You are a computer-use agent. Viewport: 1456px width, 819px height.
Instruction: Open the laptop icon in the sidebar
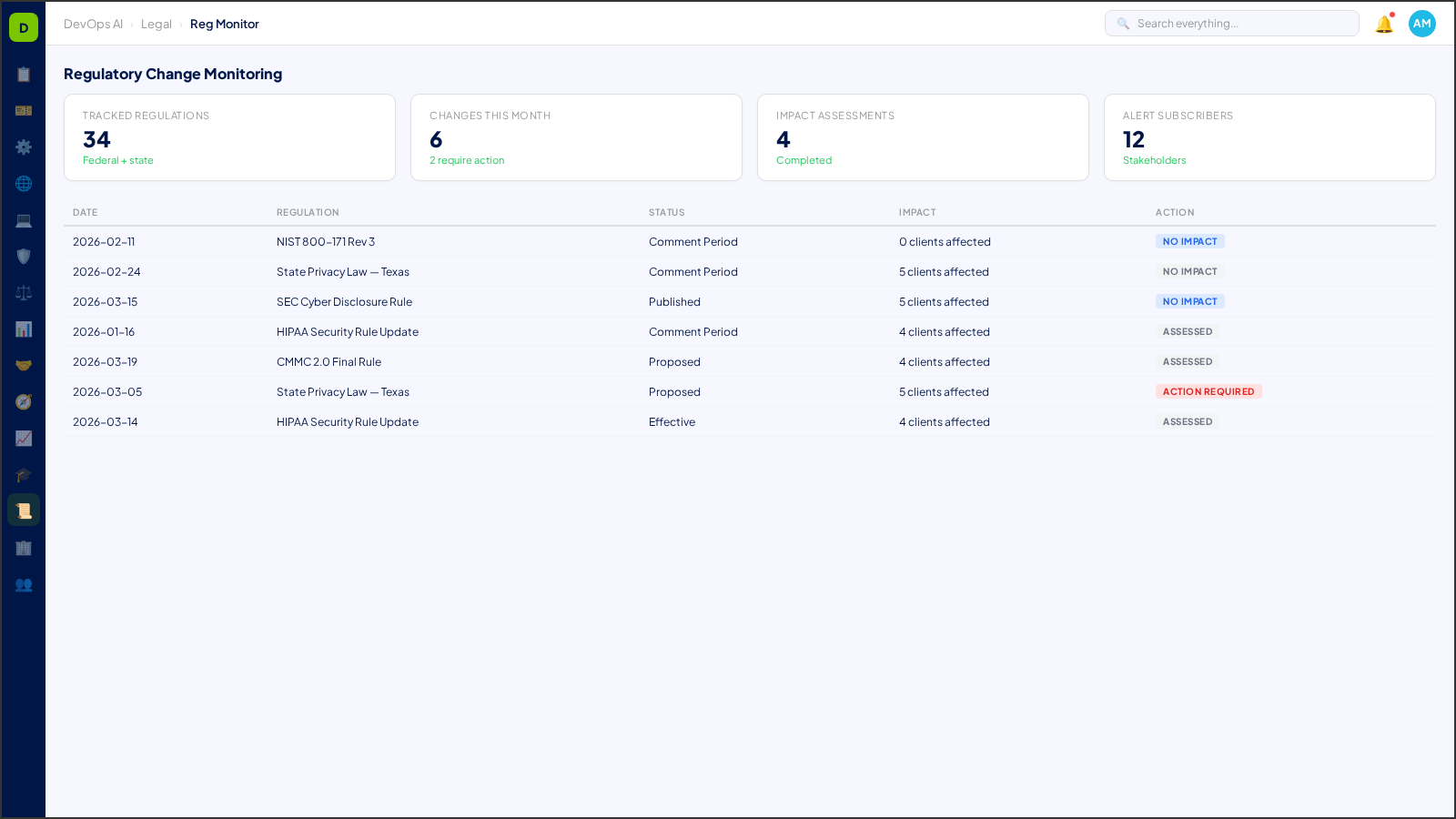(x=24, y=220)
